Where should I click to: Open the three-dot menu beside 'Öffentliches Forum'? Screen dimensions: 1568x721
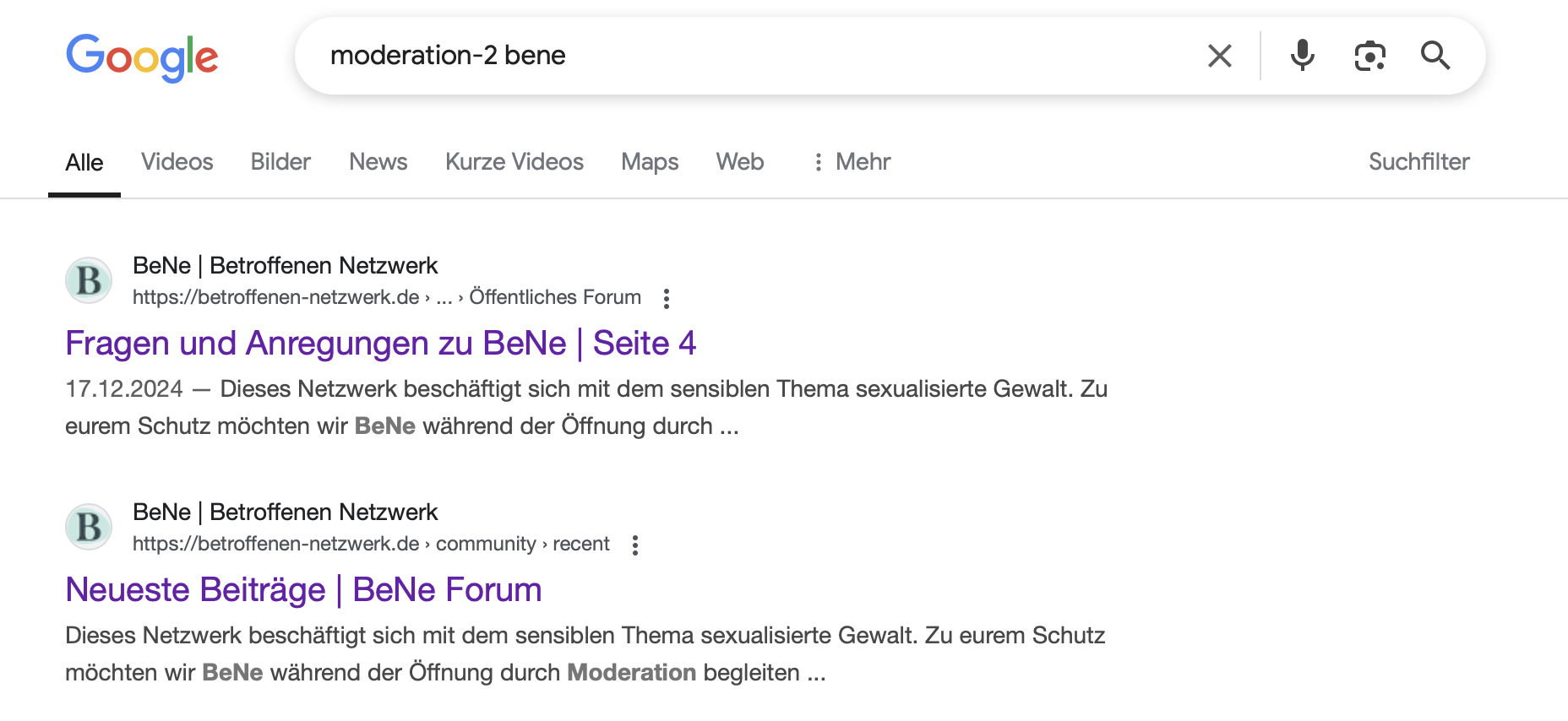pyautogui.click(x=667, y=298)
